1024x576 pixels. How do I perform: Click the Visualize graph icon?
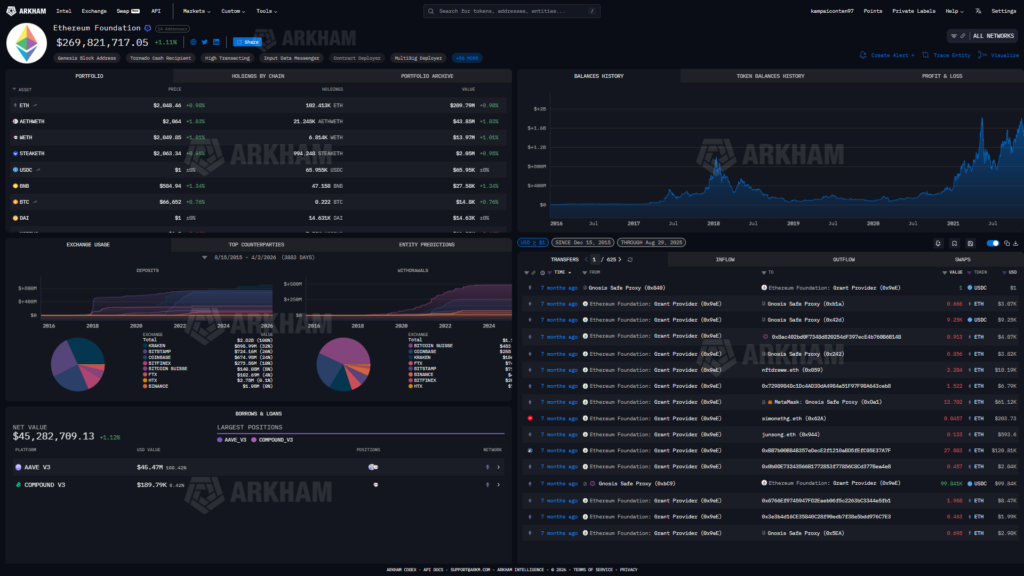pos(984,55)
